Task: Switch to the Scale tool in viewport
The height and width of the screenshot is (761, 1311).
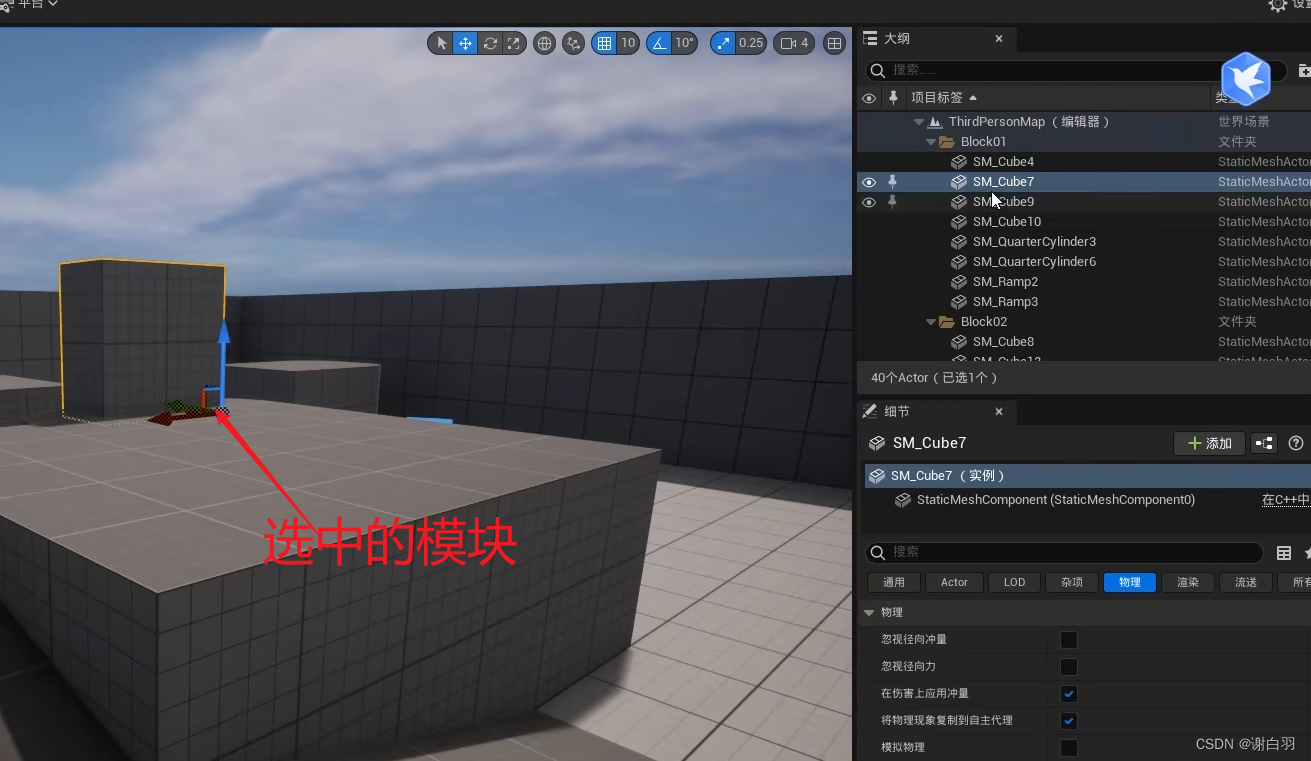Action: pyautogui.click(x=513, y=43)
